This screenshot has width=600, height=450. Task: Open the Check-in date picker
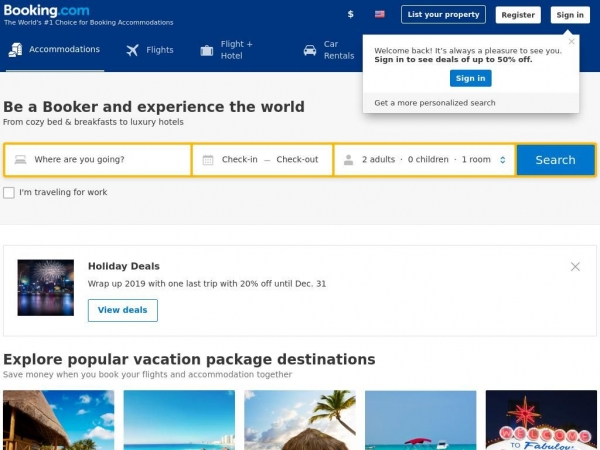tap(240, 160)
